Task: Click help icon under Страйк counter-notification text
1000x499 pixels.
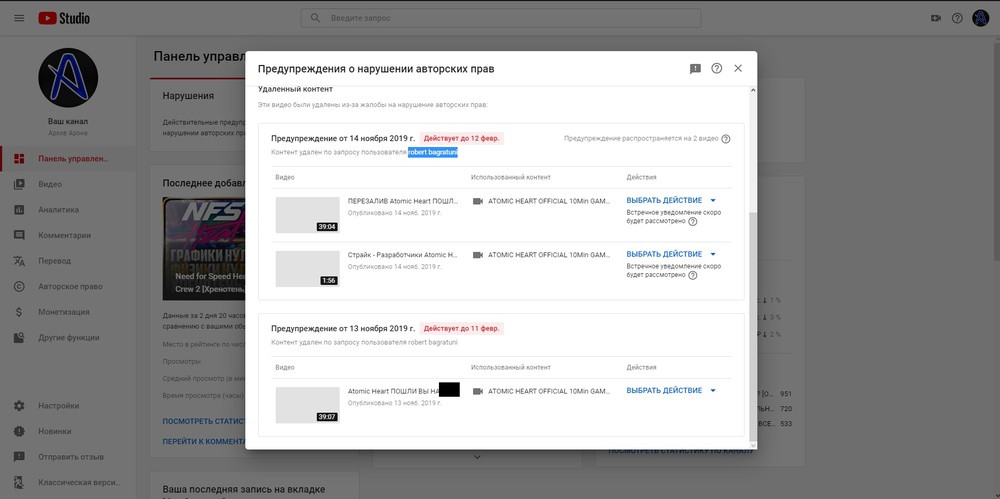Action: [x=693, y=276]
